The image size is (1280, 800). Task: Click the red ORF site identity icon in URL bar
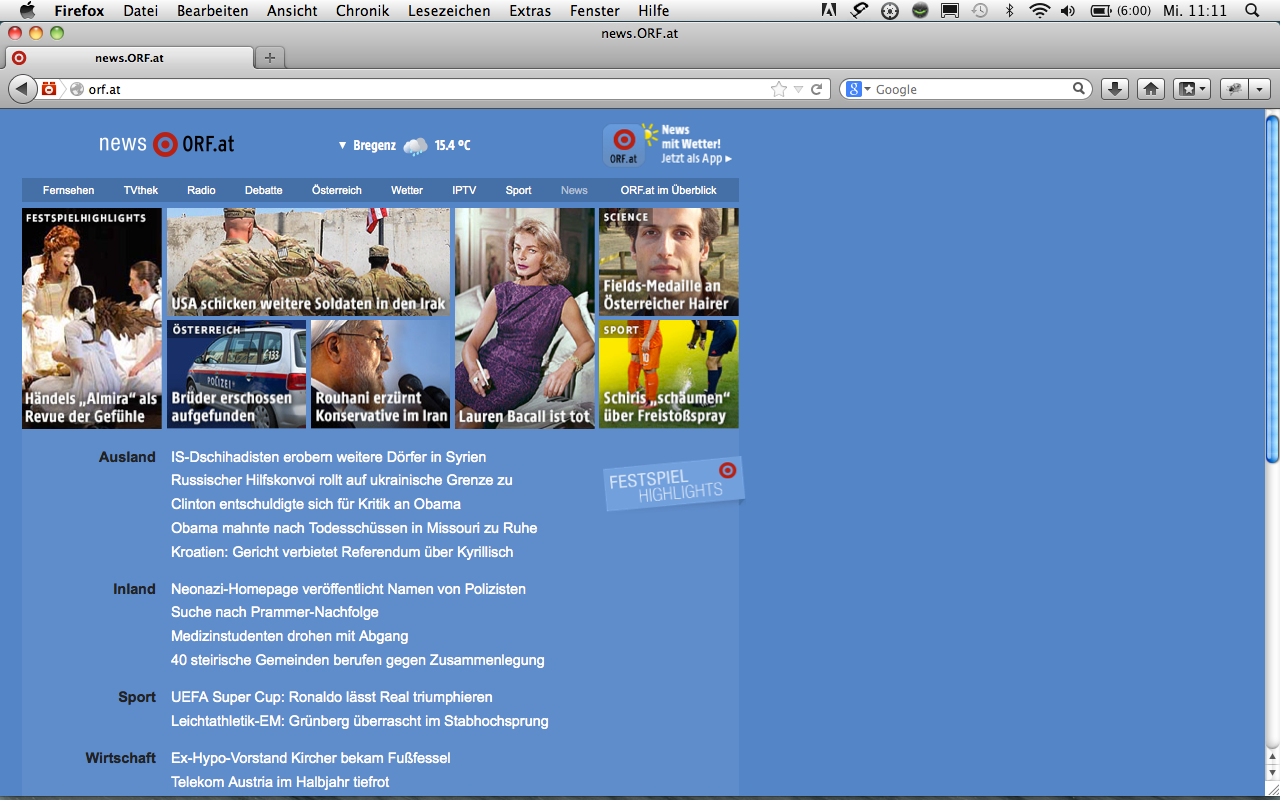pyautogui.click(x=49, y=89)
